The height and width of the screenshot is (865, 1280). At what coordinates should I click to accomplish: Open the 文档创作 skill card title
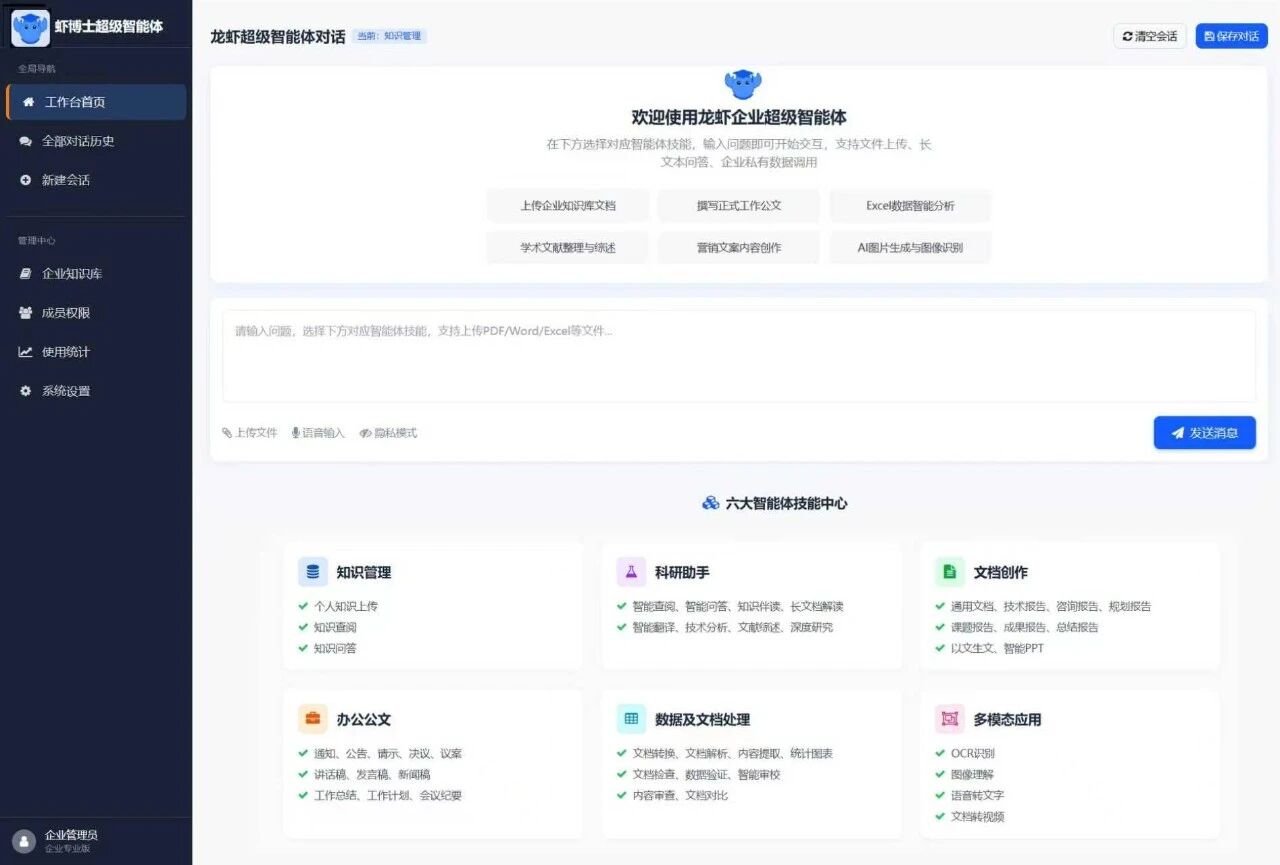[x=1001, y=573]
